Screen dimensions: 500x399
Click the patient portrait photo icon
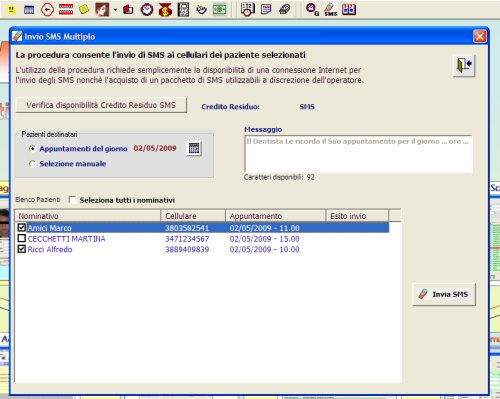pos(102,9)
